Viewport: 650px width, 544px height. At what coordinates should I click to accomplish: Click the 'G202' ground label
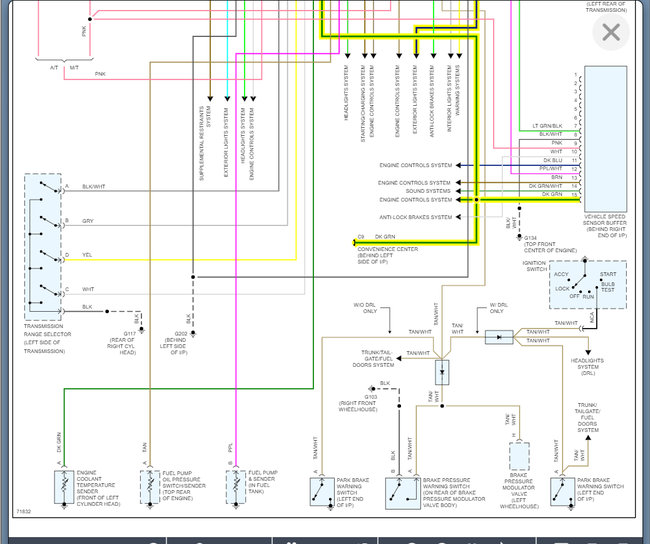click(x=181, y=333)
